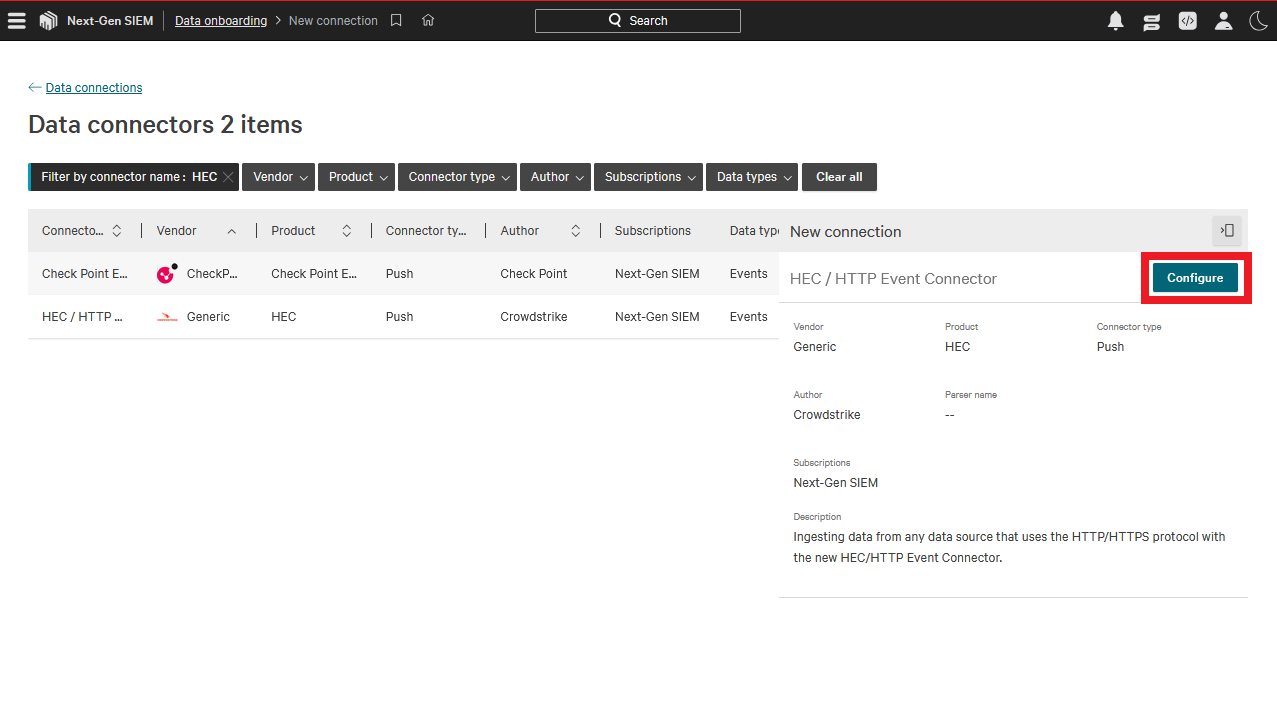1277x720 pixels.
Task: Open the Author filter dropdown
Action: point(555,177)
